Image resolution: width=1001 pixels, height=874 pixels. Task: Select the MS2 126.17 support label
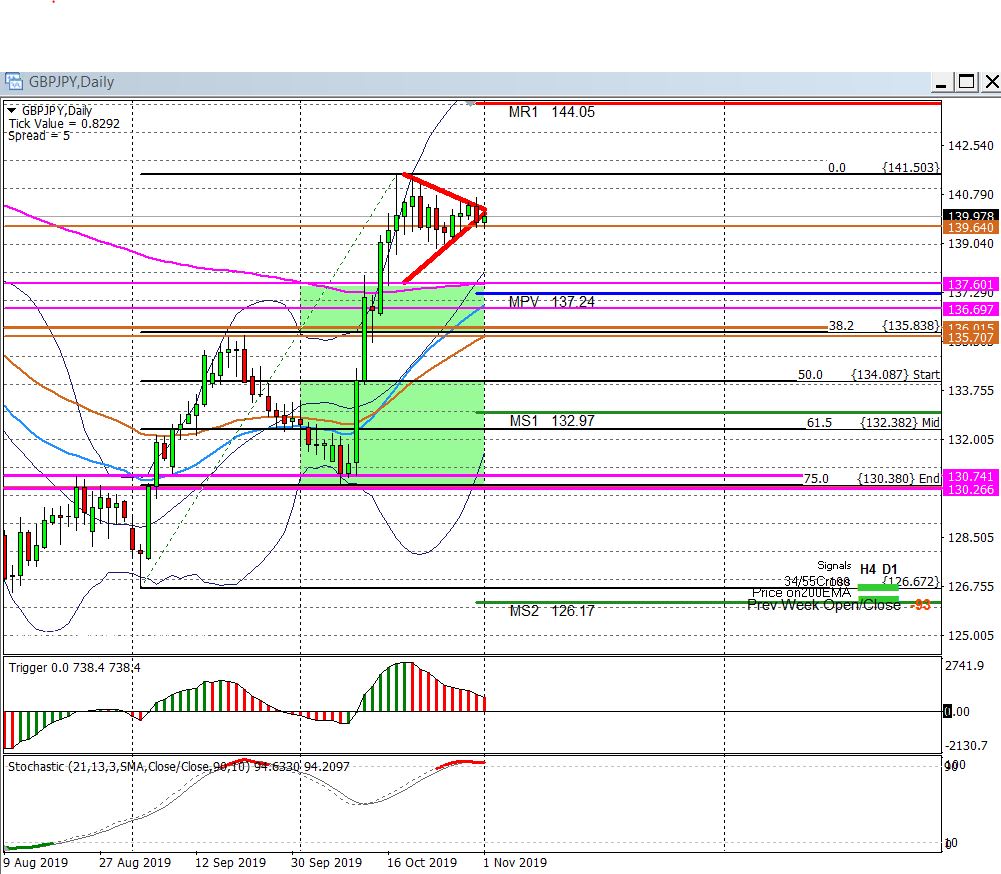click(x=551, y=610)
